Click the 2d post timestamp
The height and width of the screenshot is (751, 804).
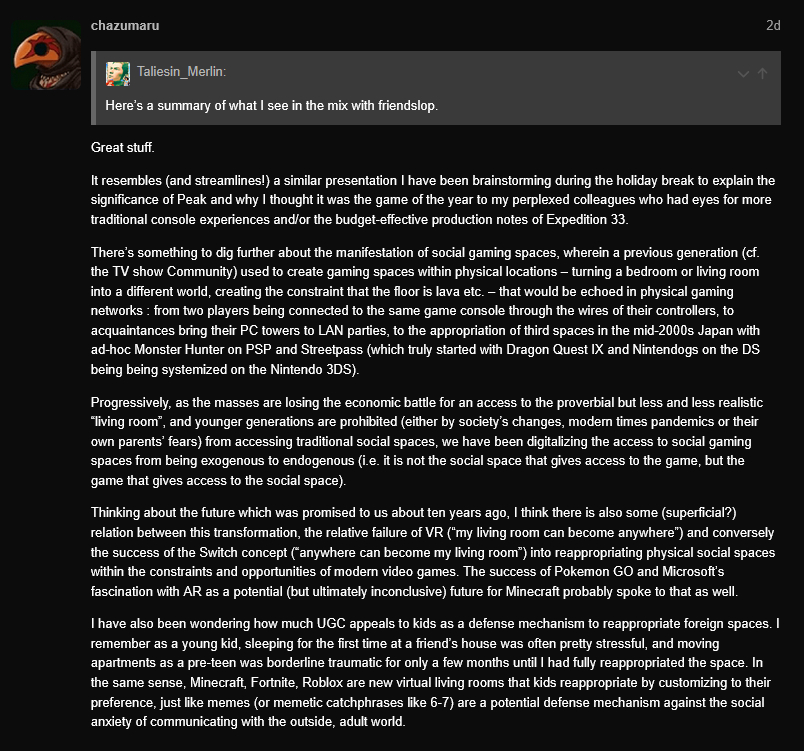click(x=772, y=26)
